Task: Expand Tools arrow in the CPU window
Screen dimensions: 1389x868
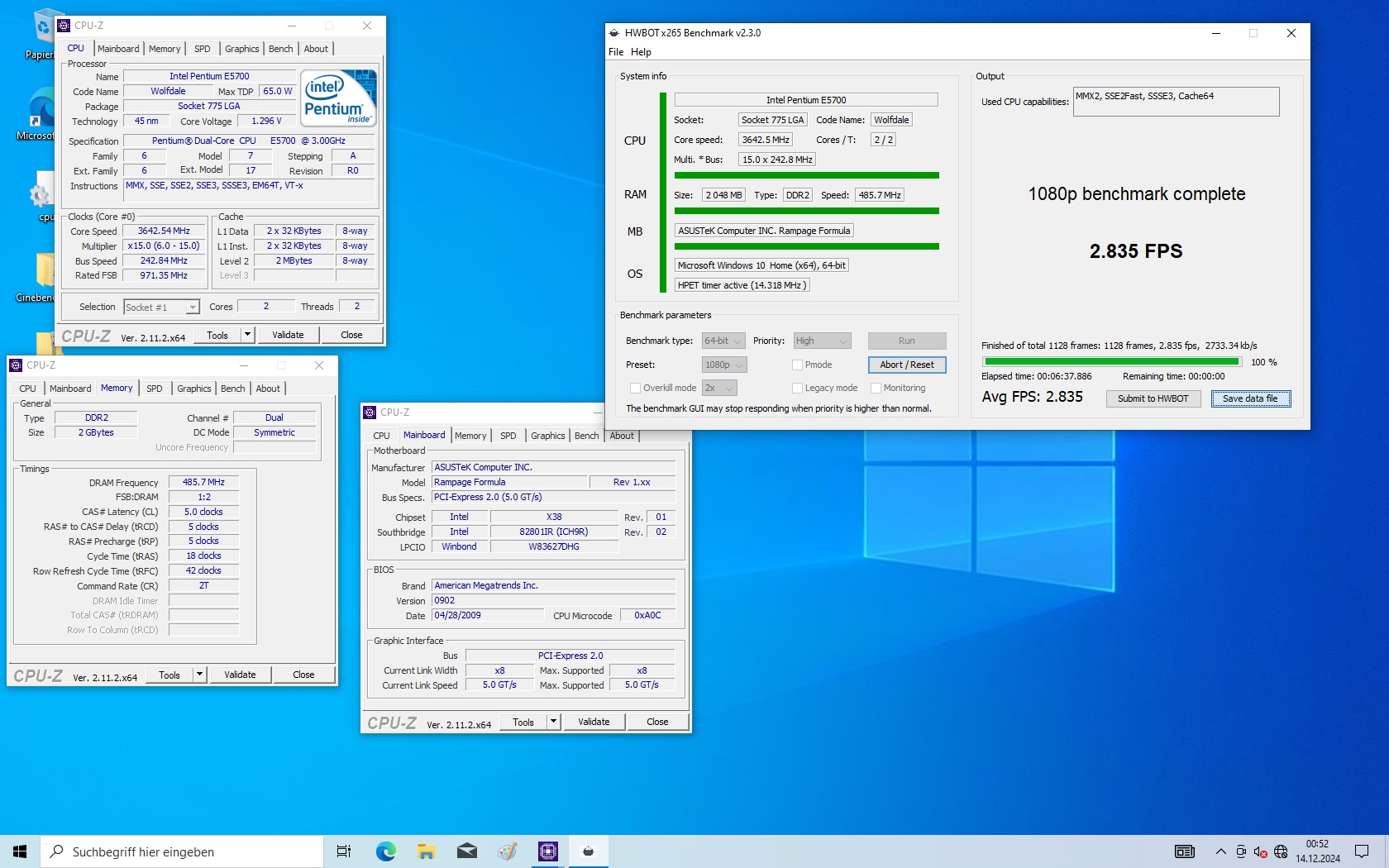Action: [247, 335]
